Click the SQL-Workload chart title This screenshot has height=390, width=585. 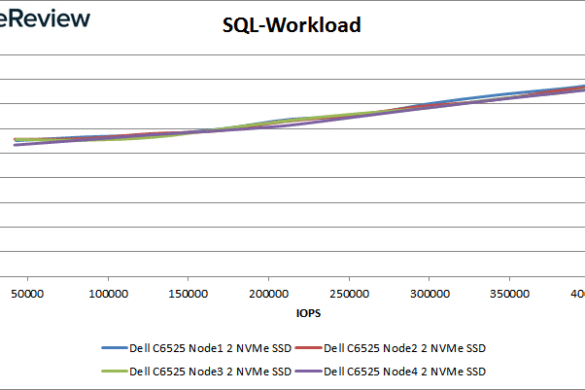point(291,25)
